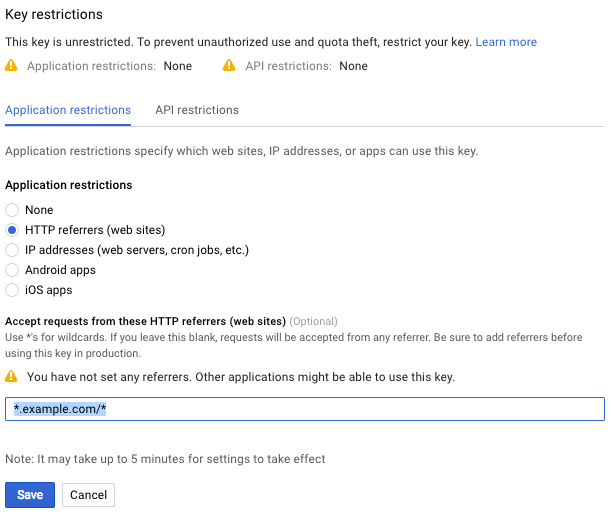
Task: Click the 'not set any referrers' warning text
Action: [x=240, y=377]
